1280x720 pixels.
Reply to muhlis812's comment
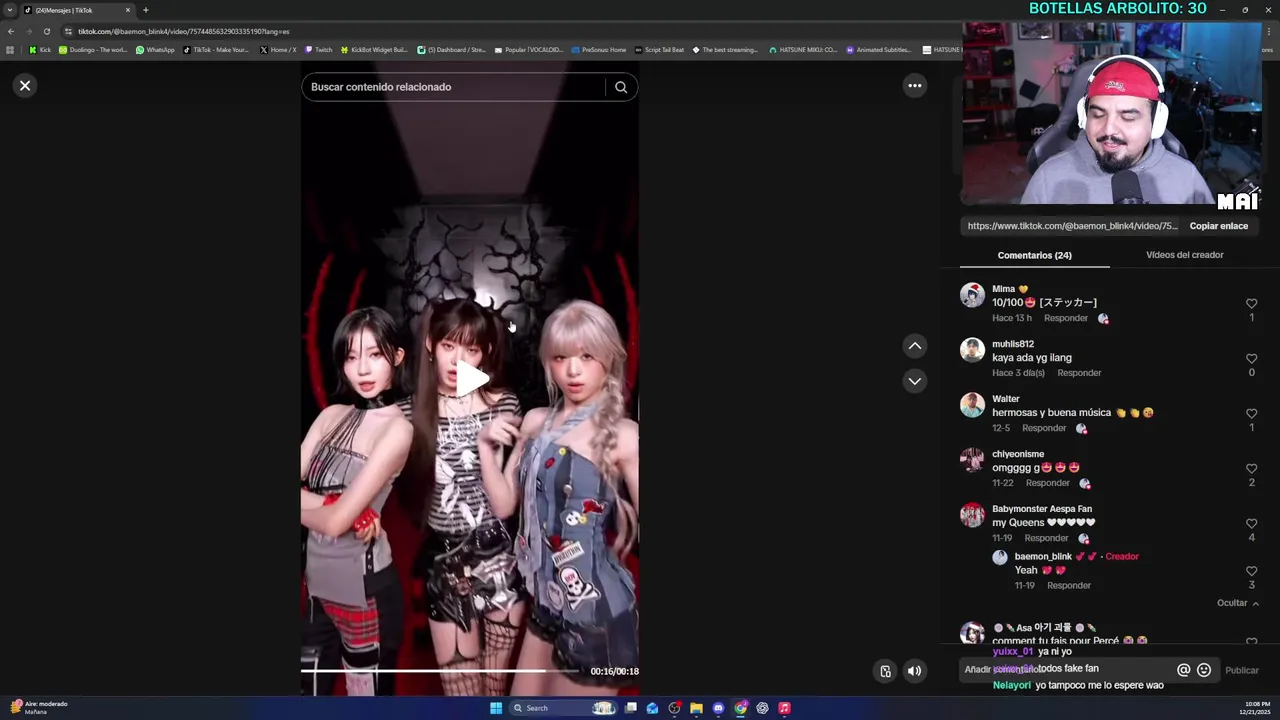[1079, 373]
